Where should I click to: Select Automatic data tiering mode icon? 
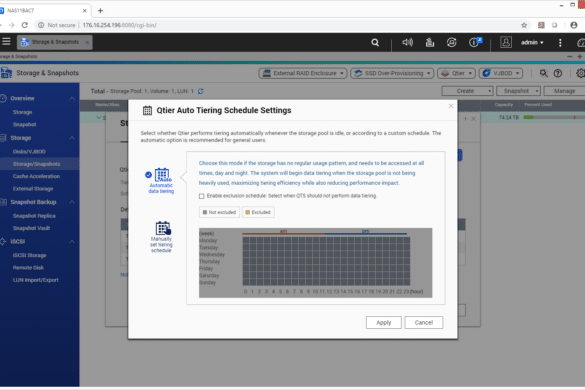[x=162, y=175]
